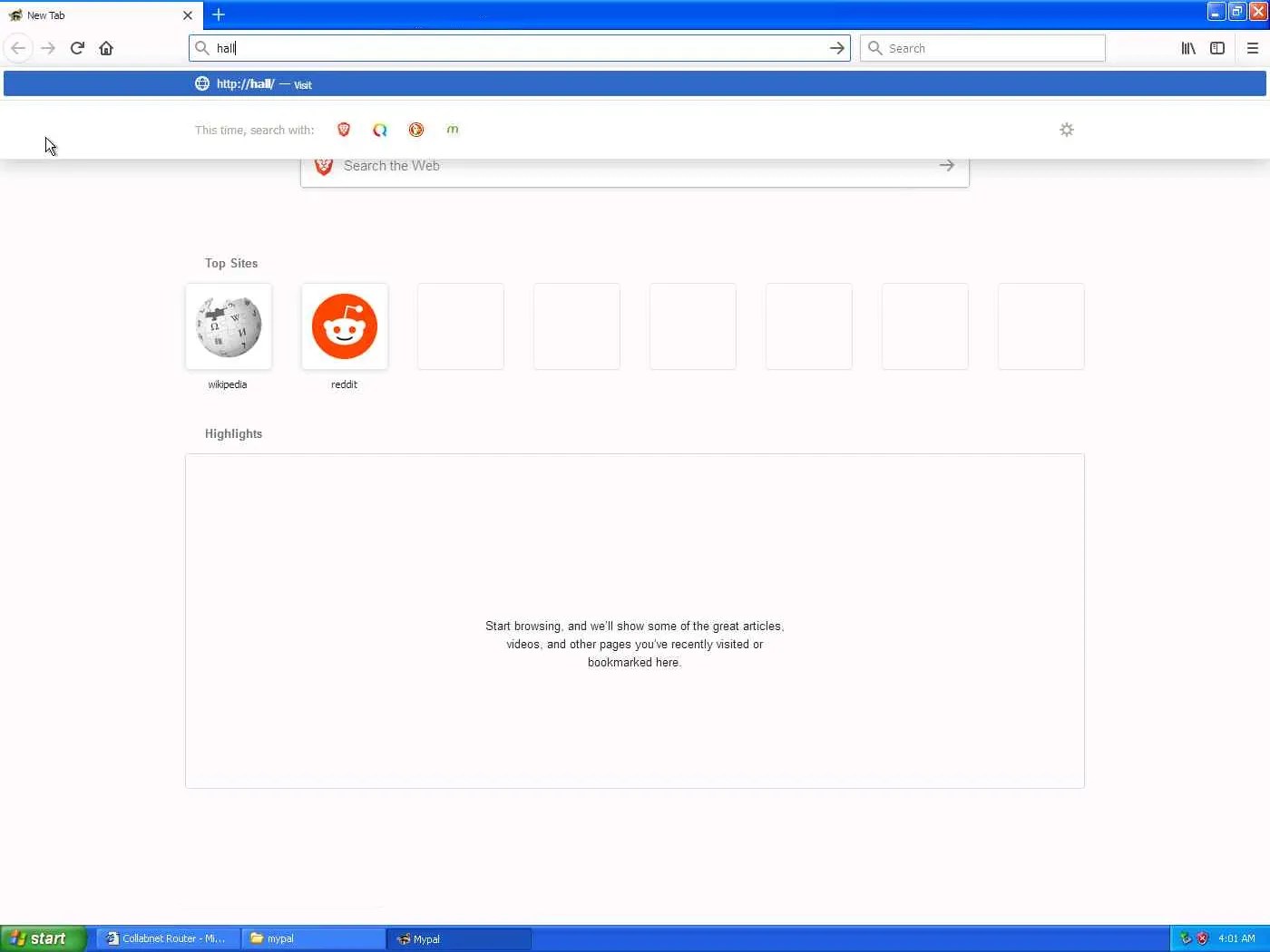1270x952 pixels.
Task: Open search settings gear in dropdown
Action: [1067, 130]
